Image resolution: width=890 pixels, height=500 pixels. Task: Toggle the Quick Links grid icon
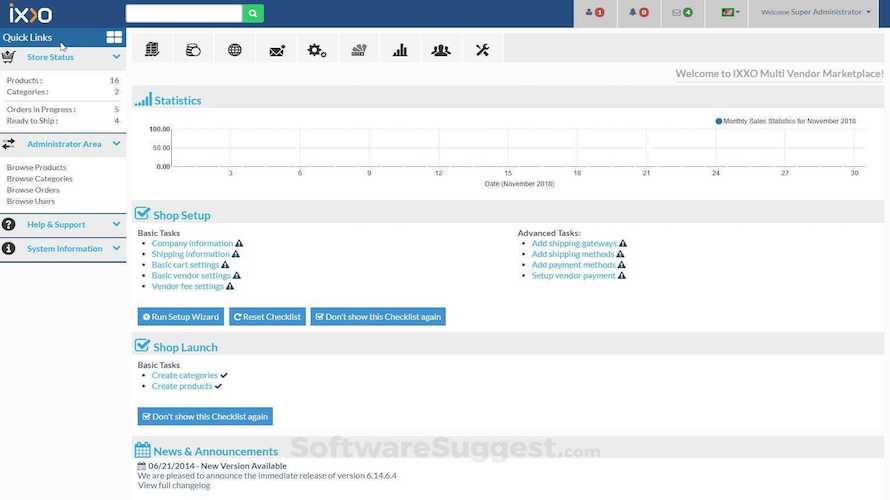[x=114, y=37]
